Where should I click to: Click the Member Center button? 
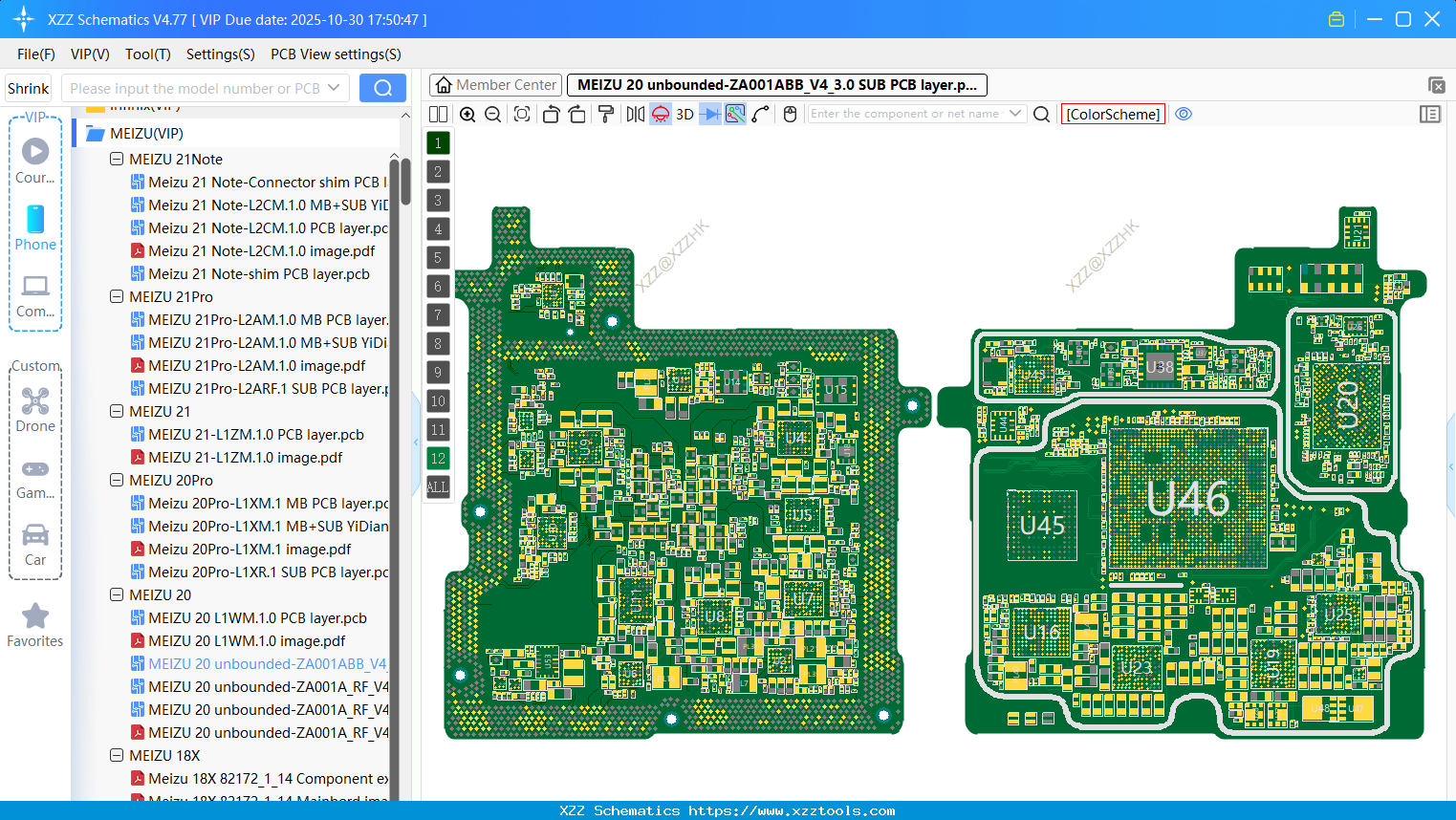pos(494,84)
